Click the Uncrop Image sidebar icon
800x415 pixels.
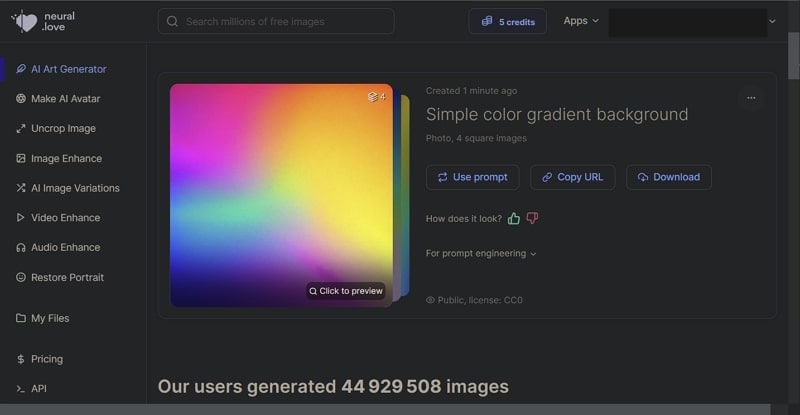(21, 129)
